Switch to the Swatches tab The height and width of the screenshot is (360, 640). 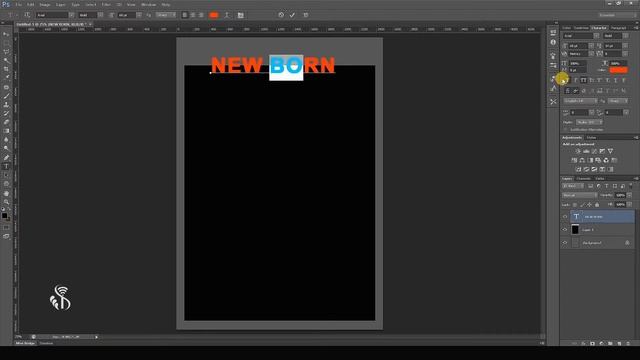pos(581,28)
